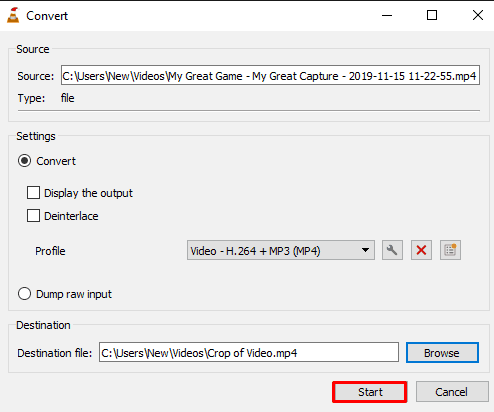494x412 pixels.
Task: Create a new profile icon
Action: (x=450, y=250)
